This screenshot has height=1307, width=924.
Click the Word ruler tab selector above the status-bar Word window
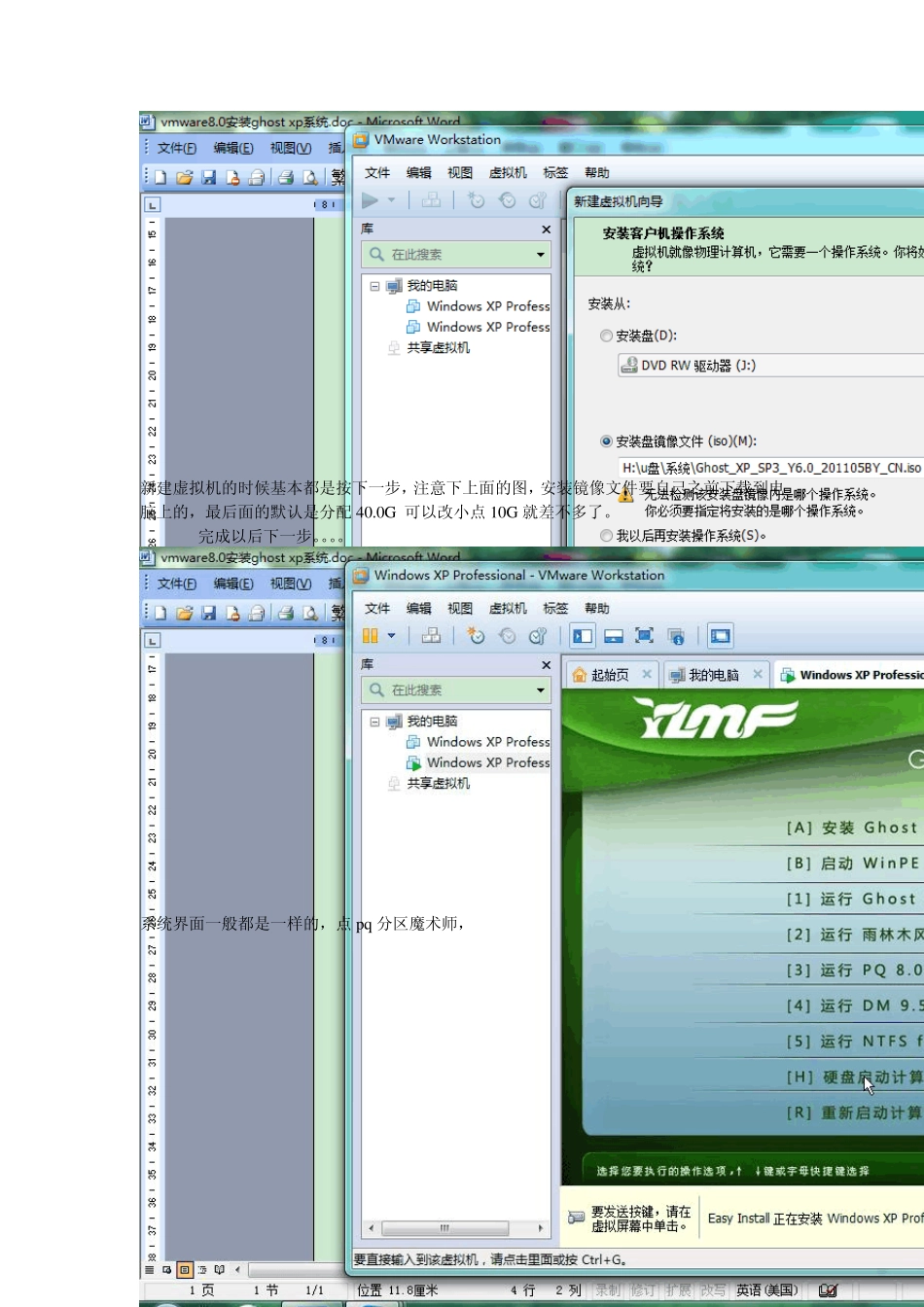pos(152,640)
